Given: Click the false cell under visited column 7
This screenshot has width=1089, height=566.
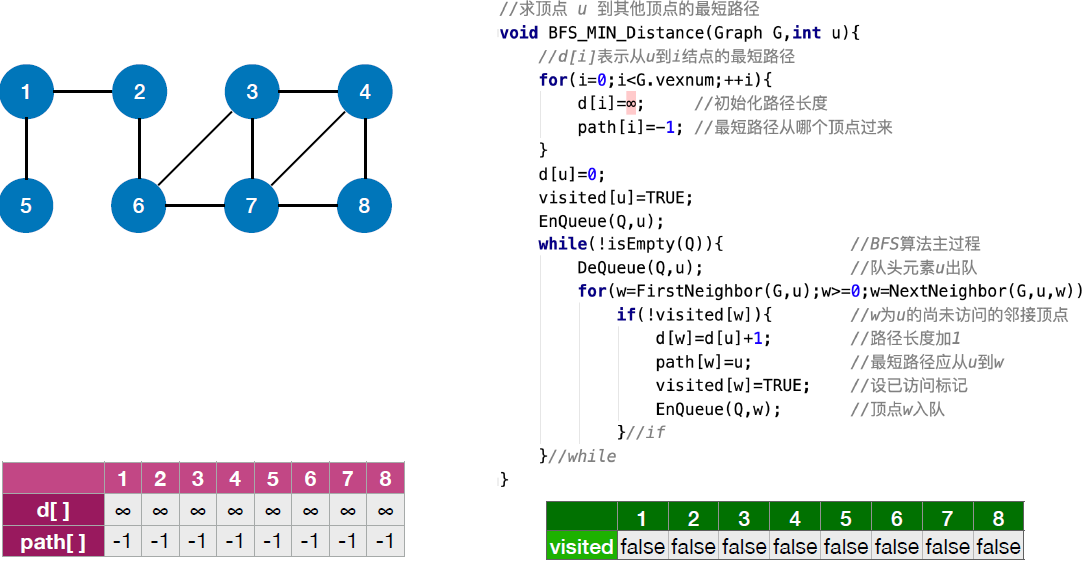Looking at the screenshot, I should (x=948, y=546).
